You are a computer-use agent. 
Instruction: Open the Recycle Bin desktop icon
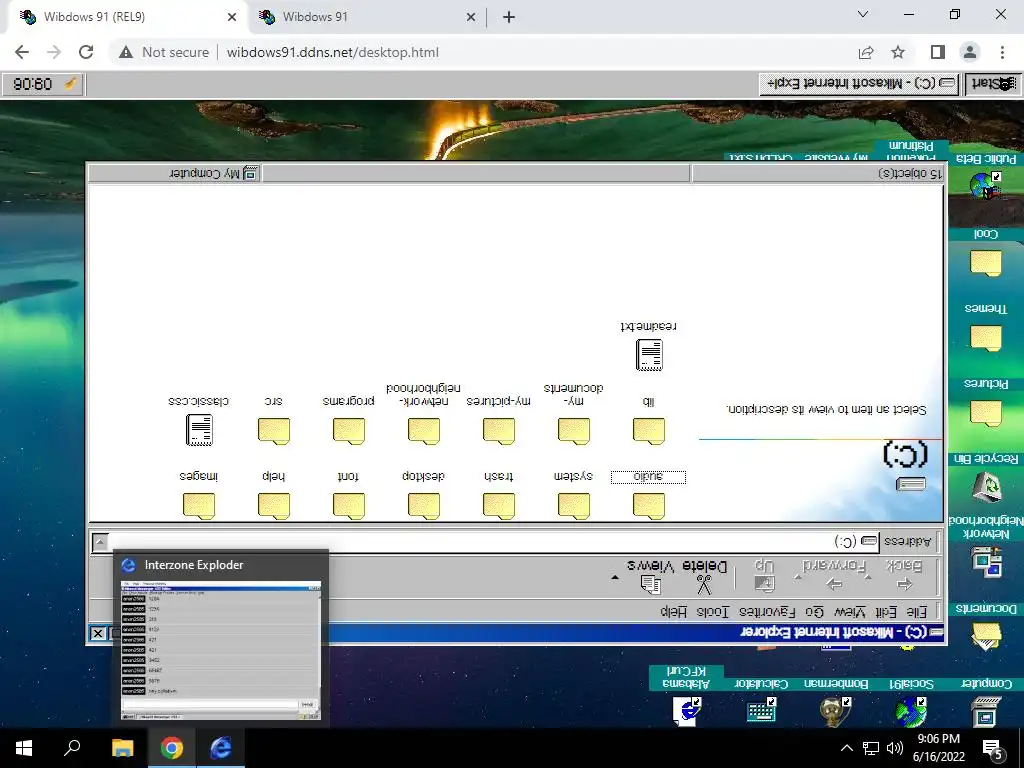tap(986, 487)
